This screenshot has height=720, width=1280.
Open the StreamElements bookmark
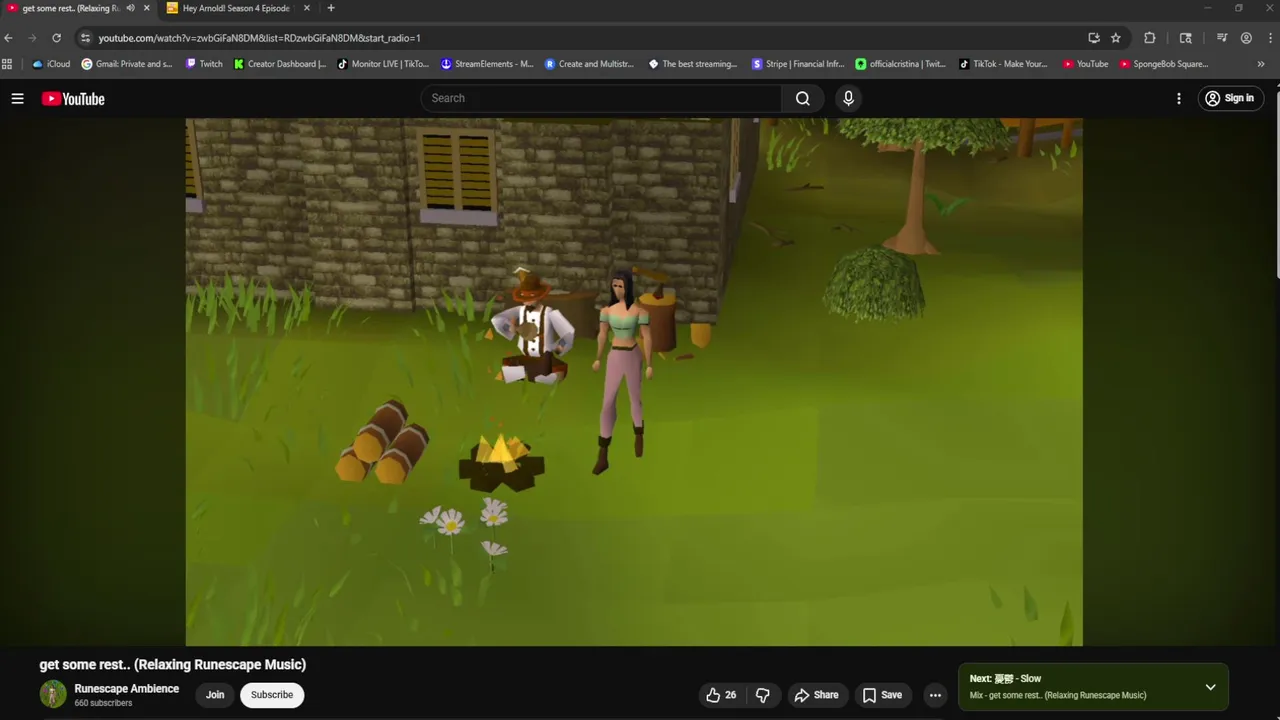coord(487,64)
